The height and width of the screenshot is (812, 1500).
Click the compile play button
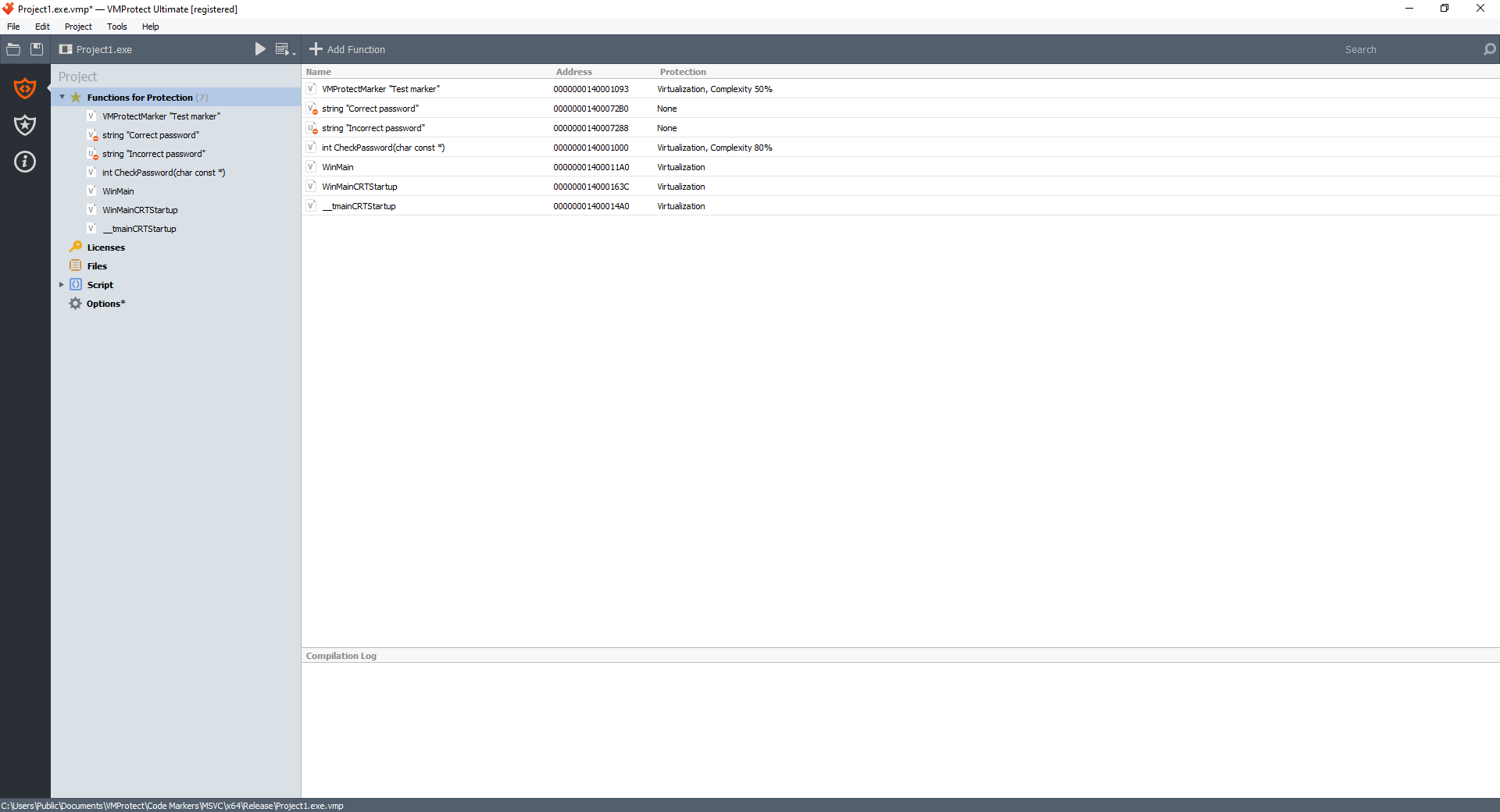(260, 49)
